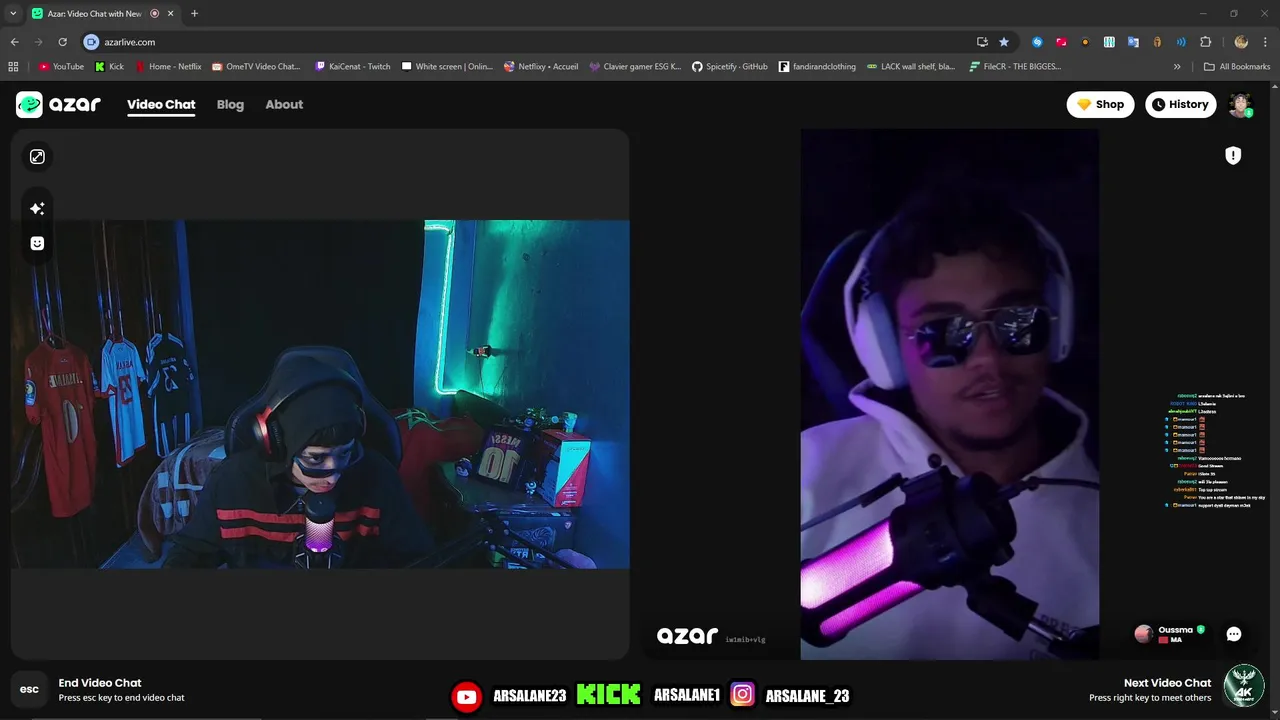Open Google Translate extension
The image size is (1280, 720).
tap(1133, 42)
